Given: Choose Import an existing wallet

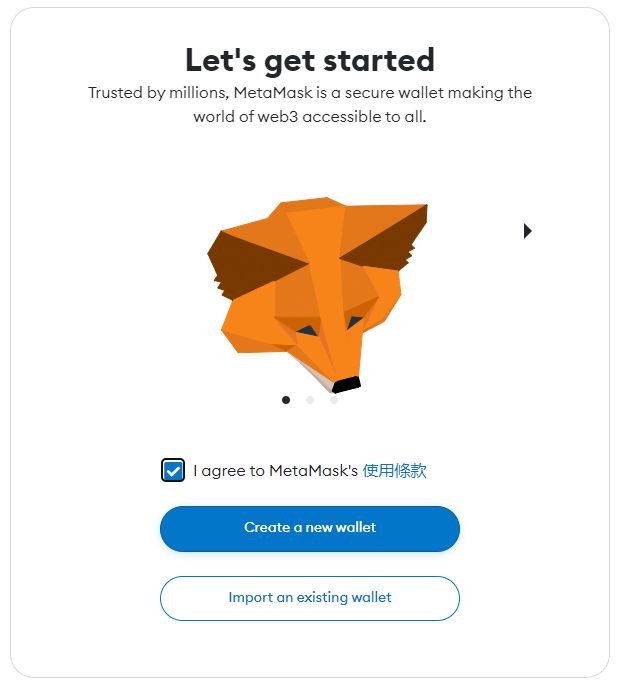Looking at the screenshot, I should point(310,598).
